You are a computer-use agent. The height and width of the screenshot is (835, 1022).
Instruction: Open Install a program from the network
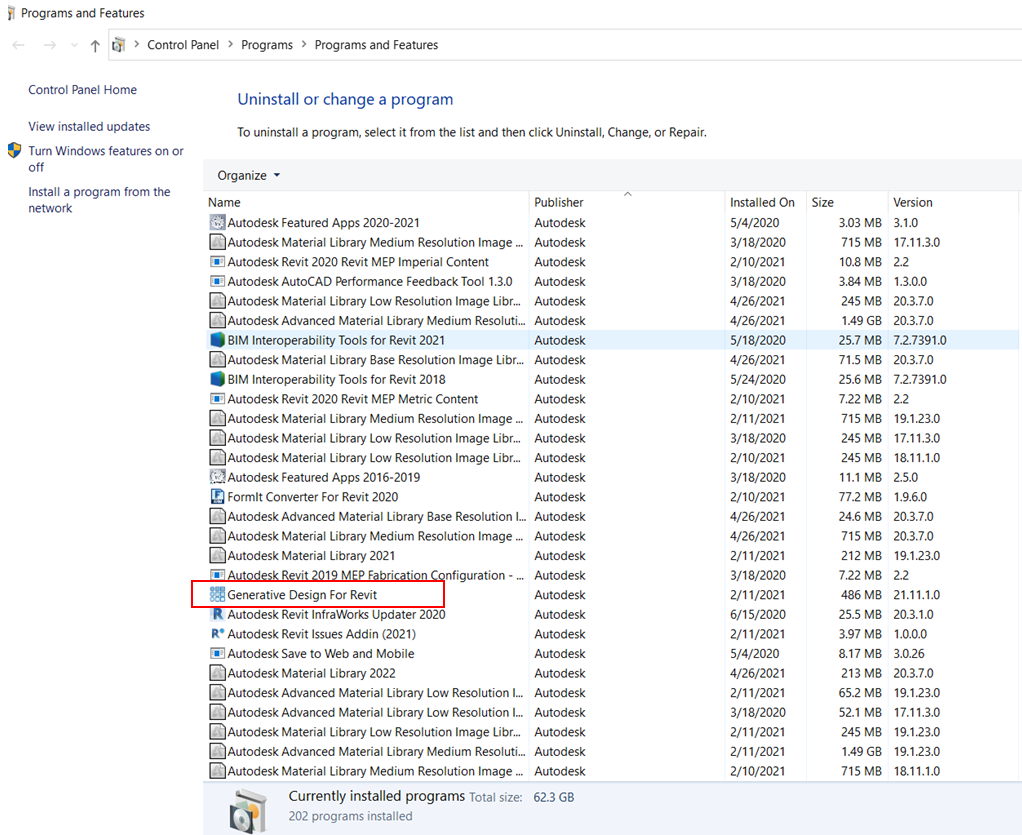(99, 200)
